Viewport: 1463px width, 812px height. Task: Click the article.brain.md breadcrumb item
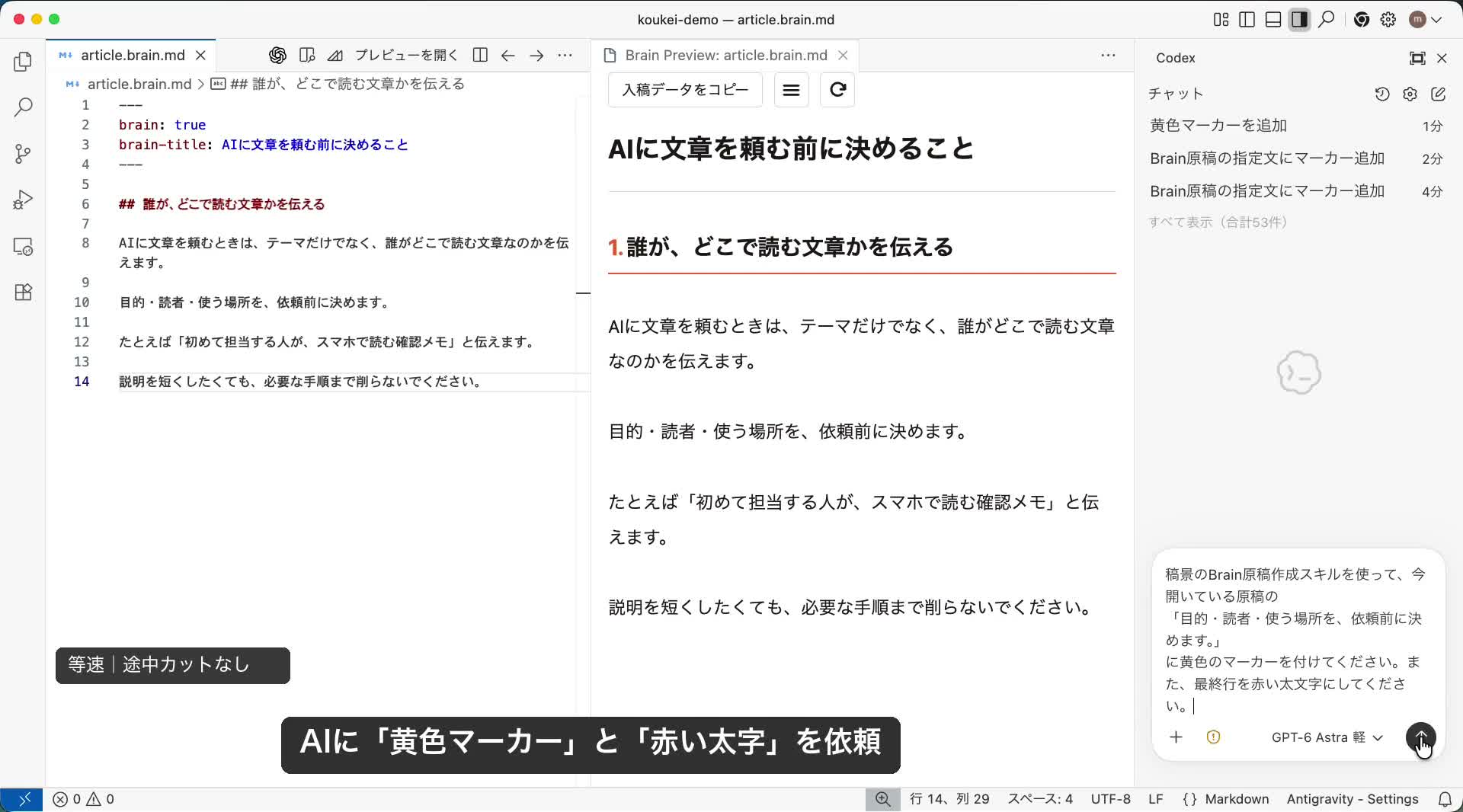tap(129, 84)
